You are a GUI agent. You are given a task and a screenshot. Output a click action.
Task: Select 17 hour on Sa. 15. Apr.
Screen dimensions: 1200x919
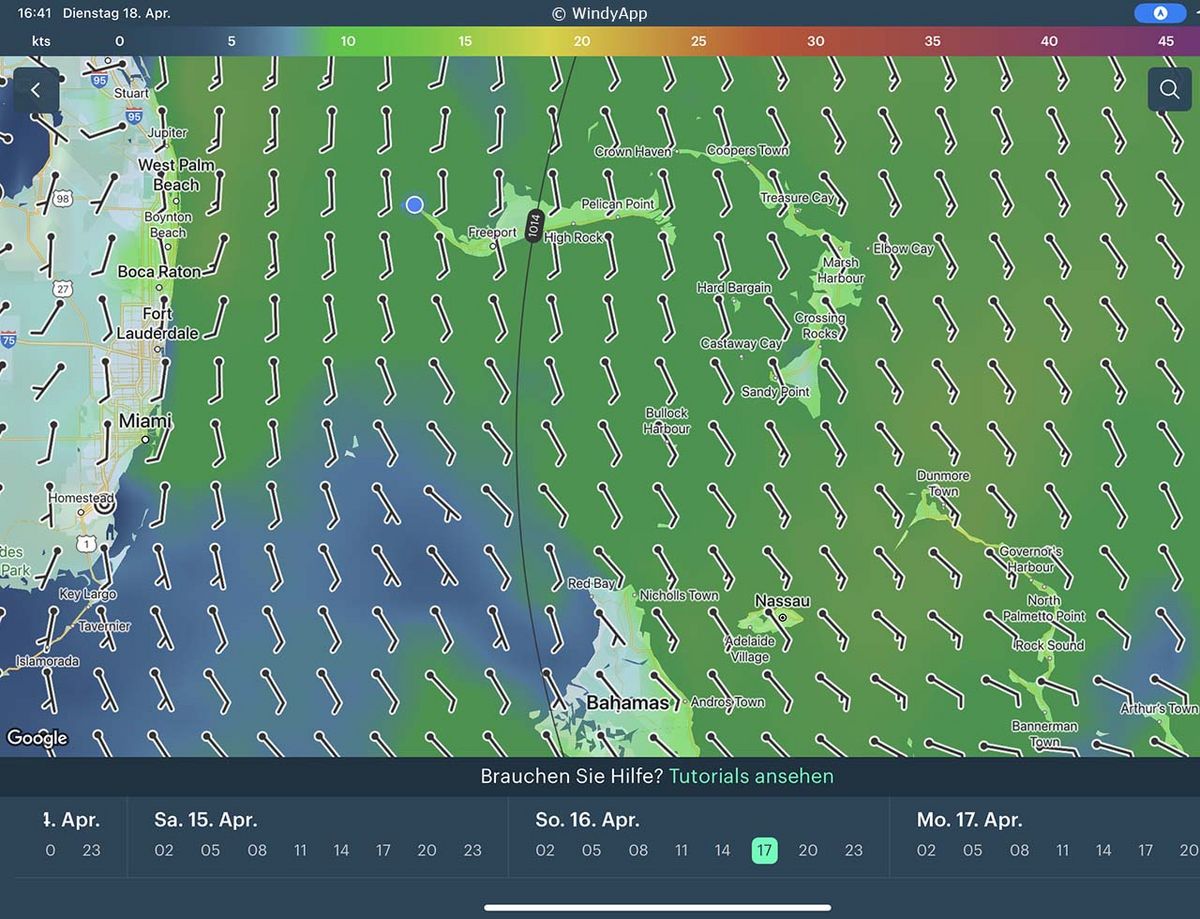click(383, 850)
